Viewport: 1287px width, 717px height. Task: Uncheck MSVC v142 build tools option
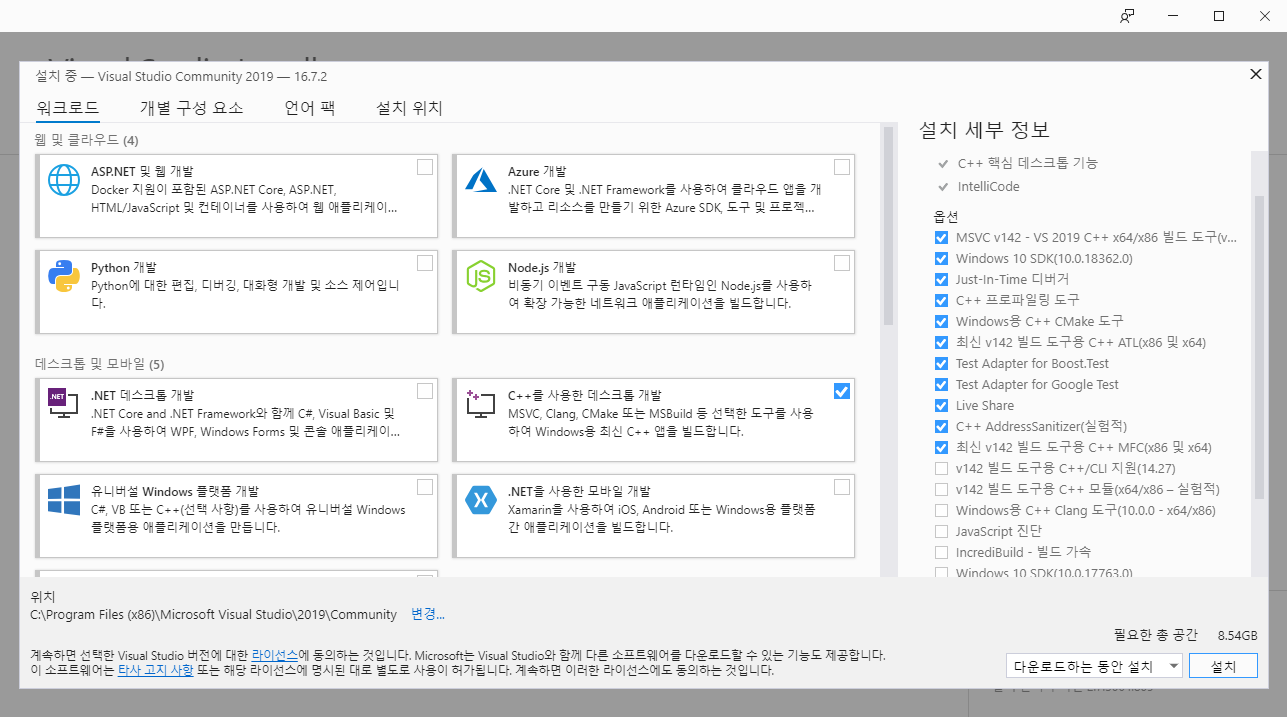point(941,238)
